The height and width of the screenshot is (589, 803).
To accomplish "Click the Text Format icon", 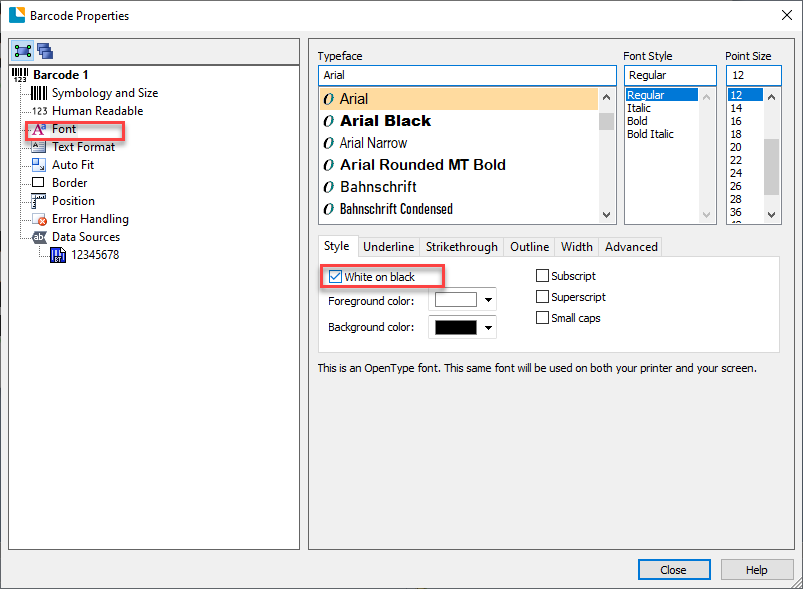I will 39,147.
